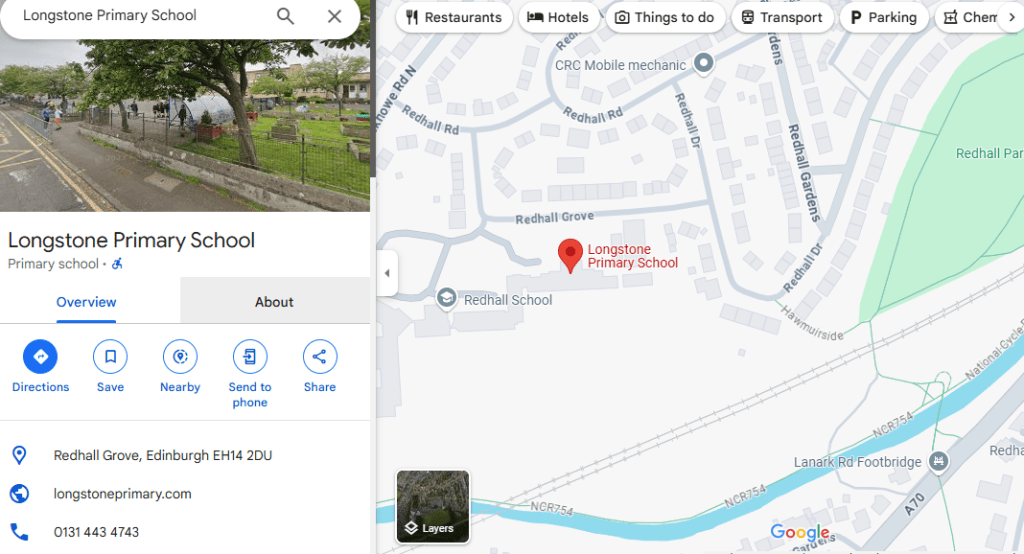
Task: Show Hotels on the map
Action: (x=558, y=18)
